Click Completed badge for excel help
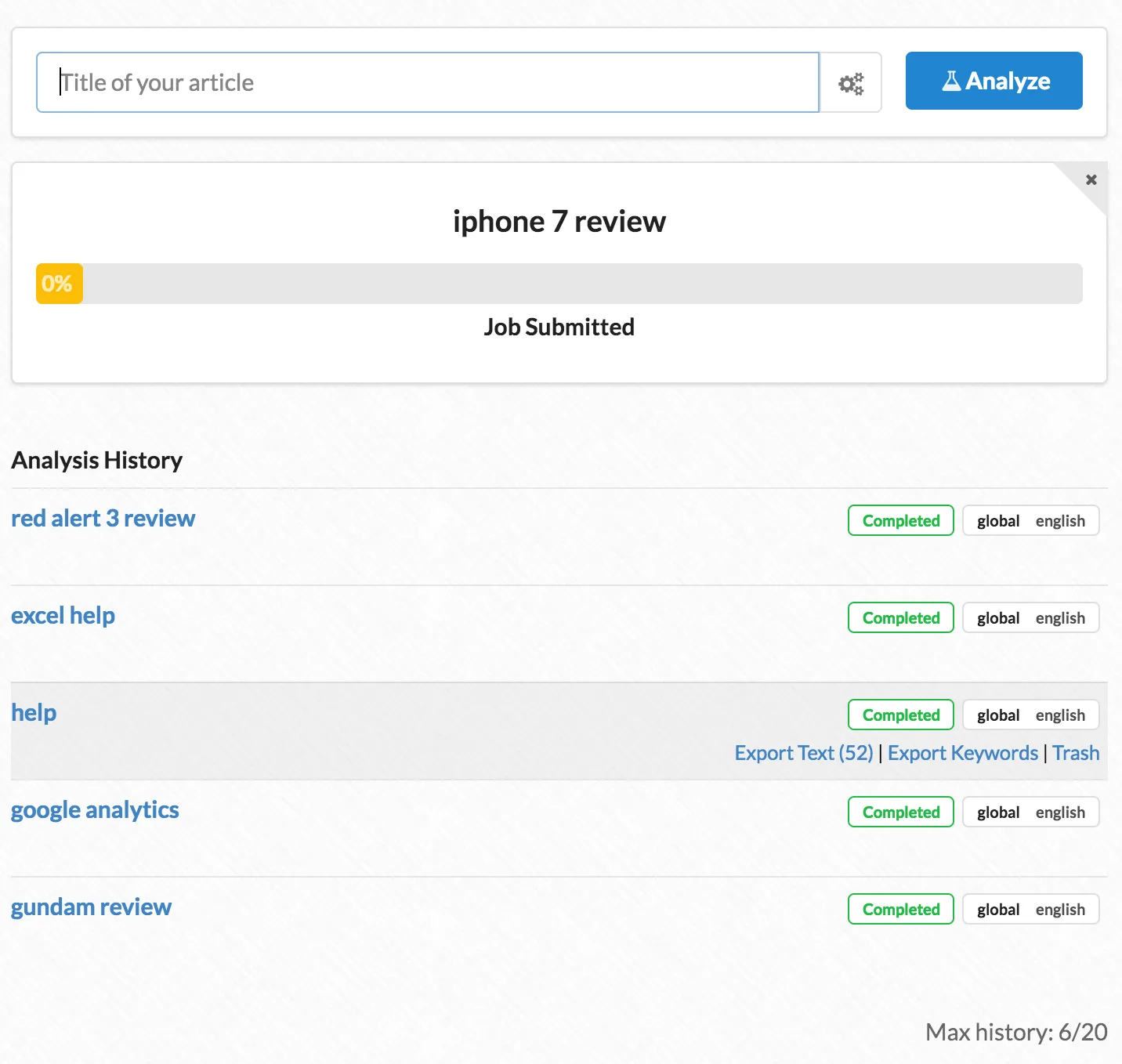This screenshot has height=1064, width=1122. click(x=901, y=617)
